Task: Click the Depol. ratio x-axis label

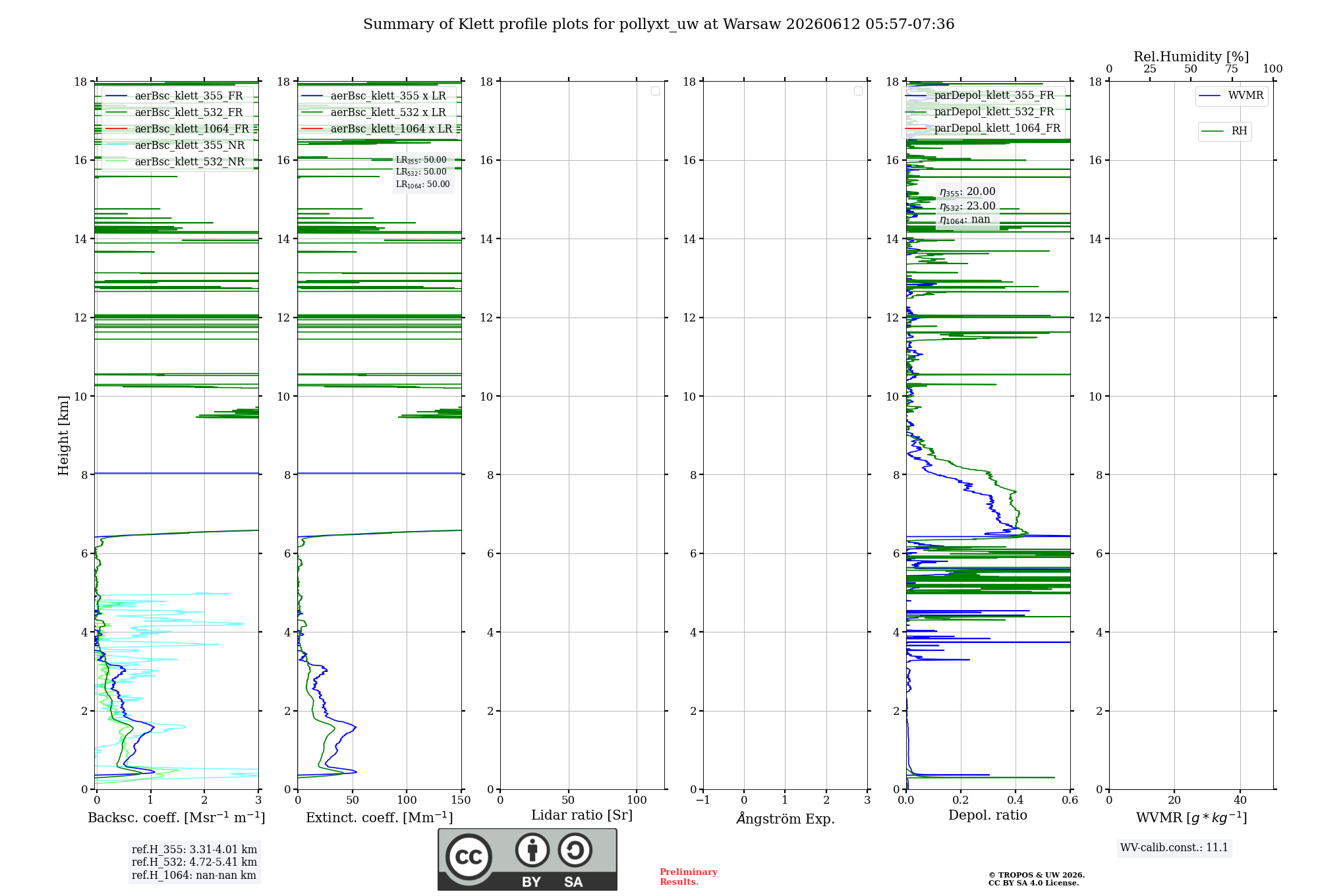Action: pyautogui.click(x=988, y=815)
